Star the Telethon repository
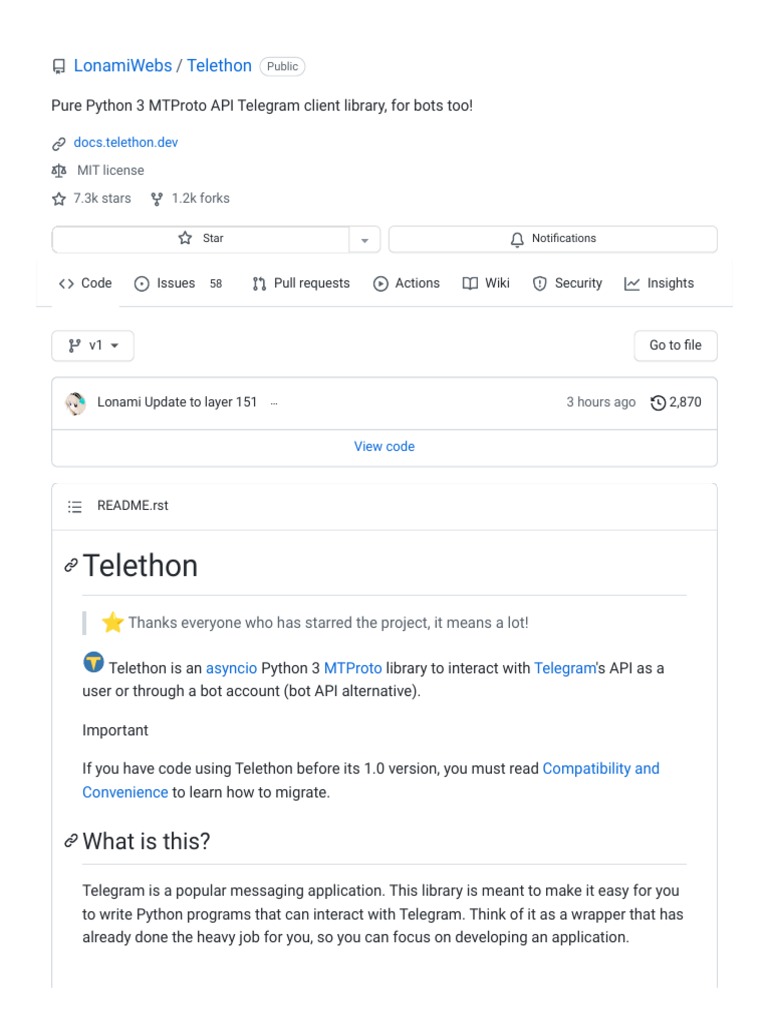Viewport: 768px width, 1024px height. click(x=201, y=239)
